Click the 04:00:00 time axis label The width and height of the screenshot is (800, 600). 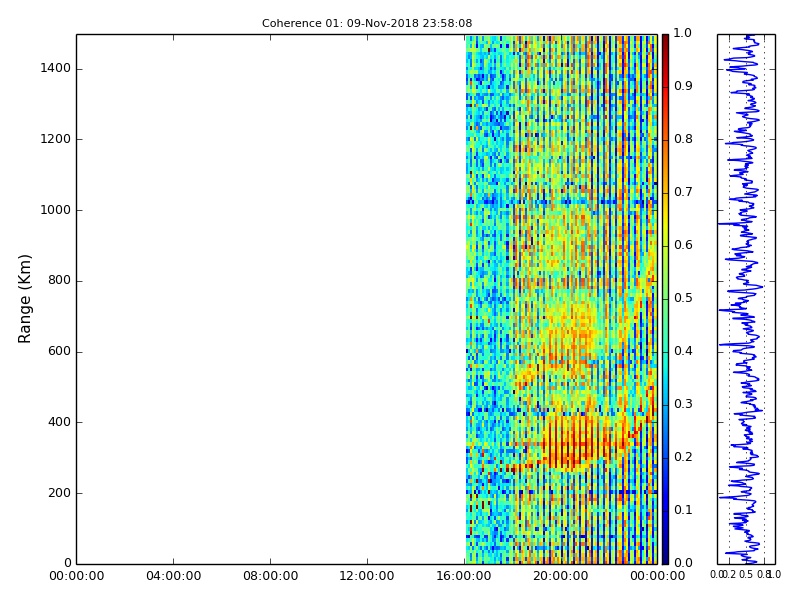[x=173, y=576]
